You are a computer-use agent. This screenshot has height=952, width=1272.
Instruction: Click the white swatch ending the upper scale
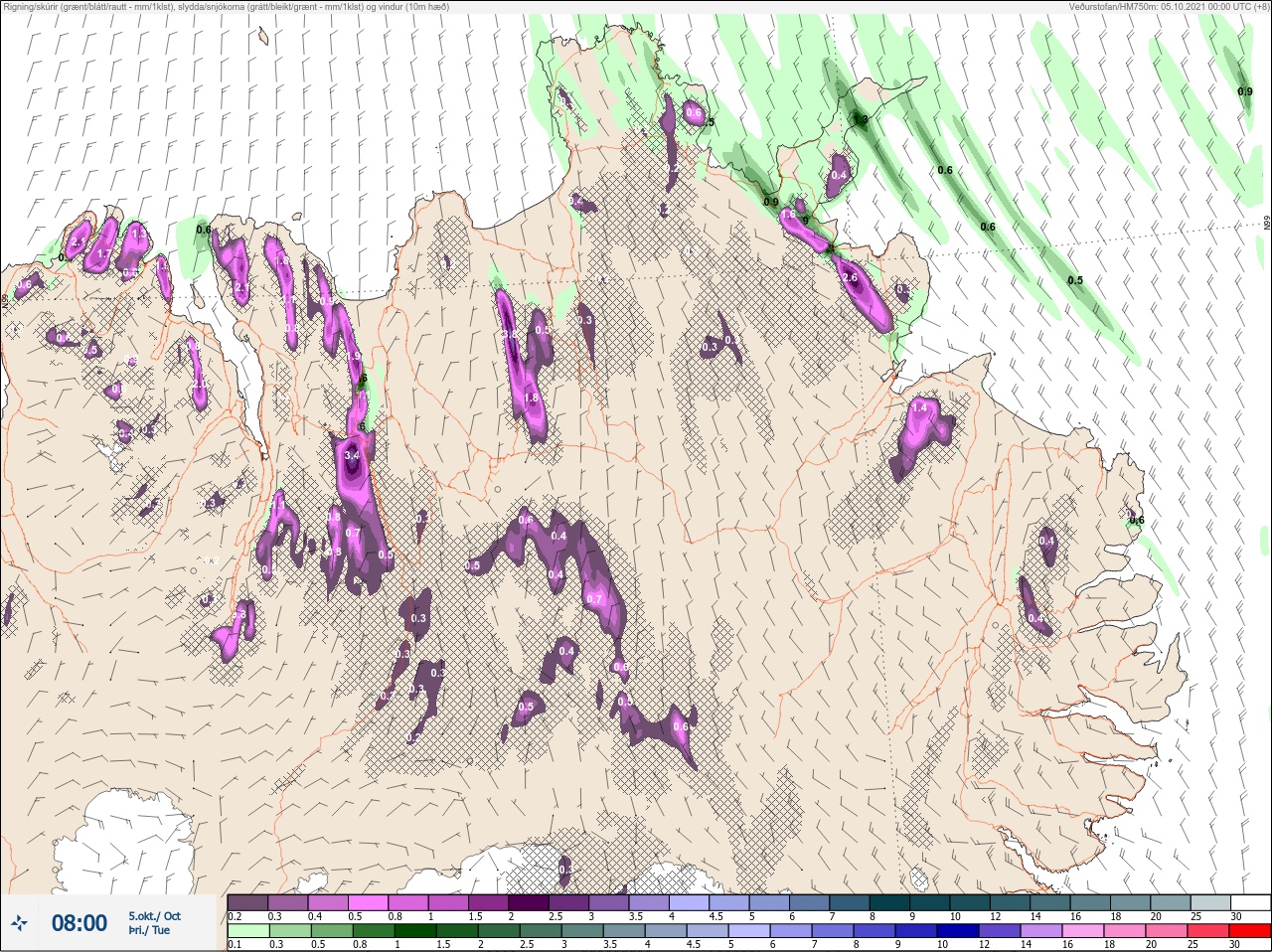[x=1249, y=902]
